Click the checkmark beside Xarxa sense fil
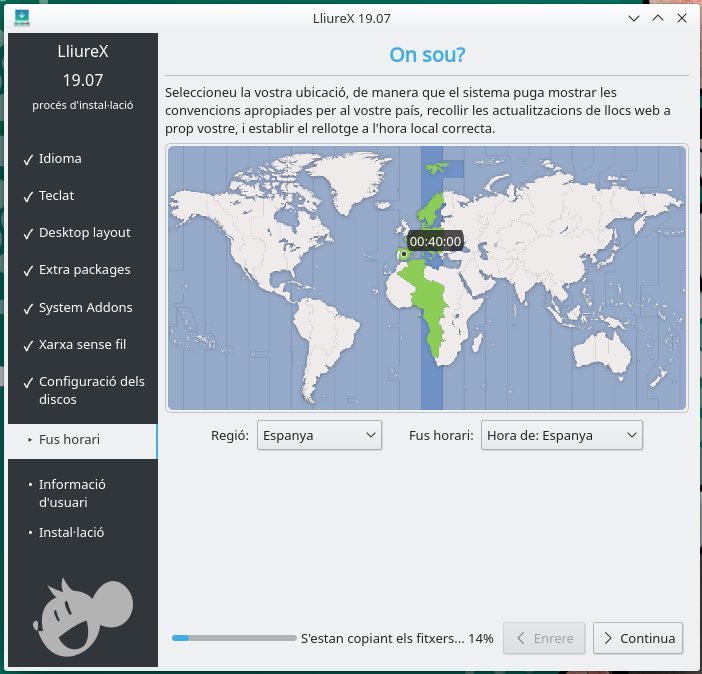This screenshot has height=674, width=702. [28, 345]
